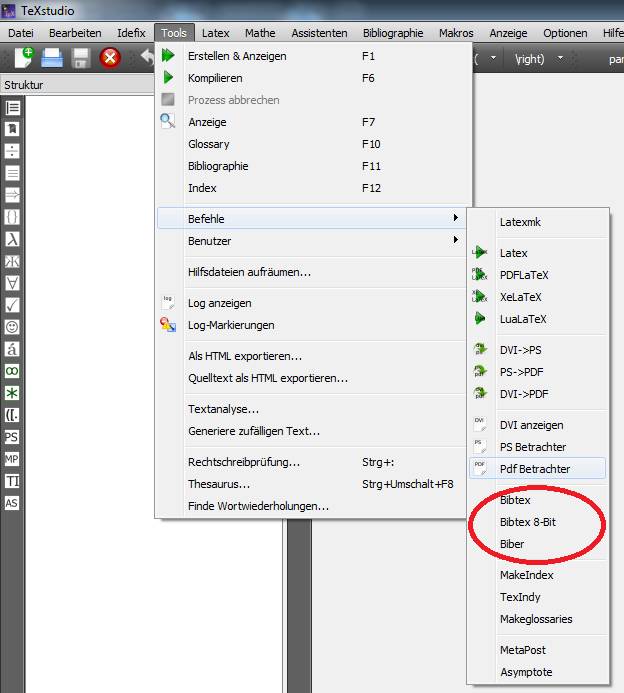Choose Als HTML exportieren…
624x693 pixels.
312,356
